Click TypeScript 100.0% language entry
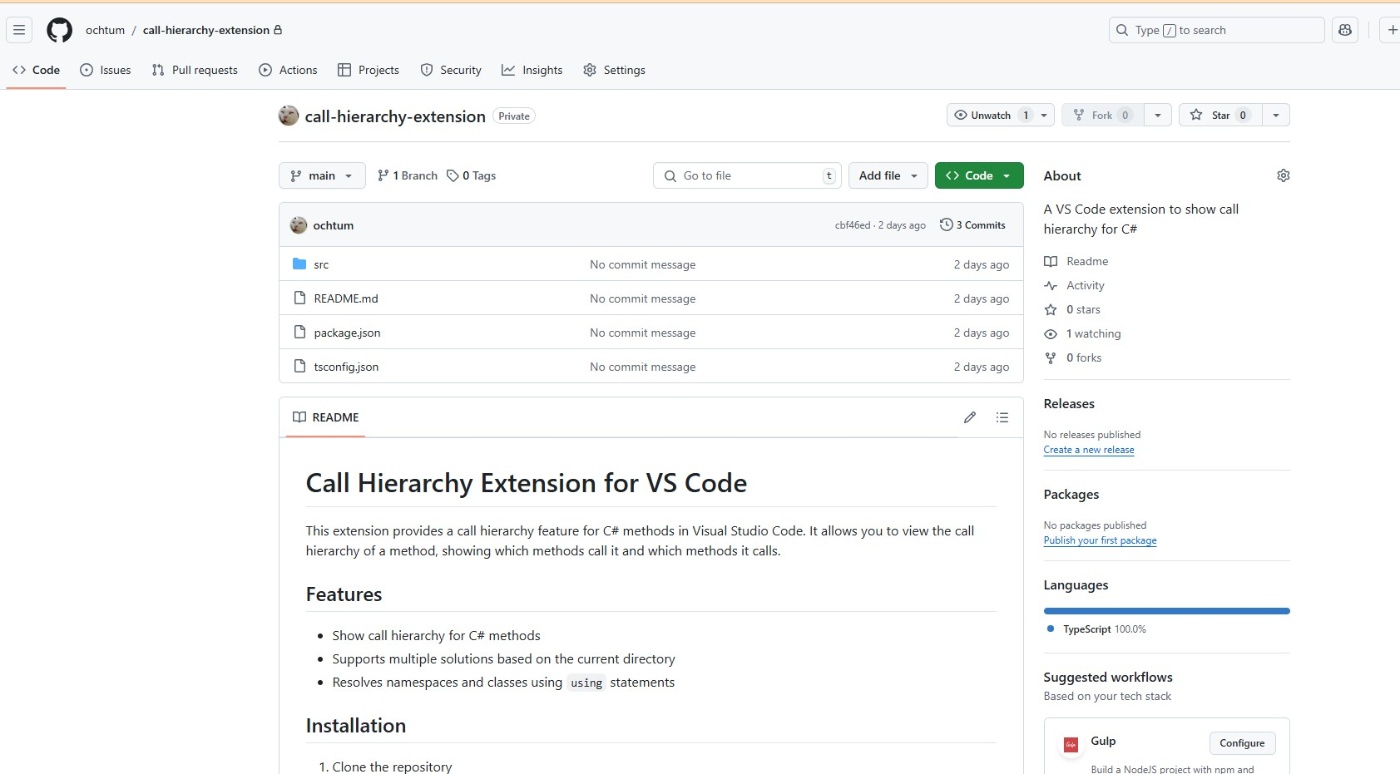 [1096, 629]
